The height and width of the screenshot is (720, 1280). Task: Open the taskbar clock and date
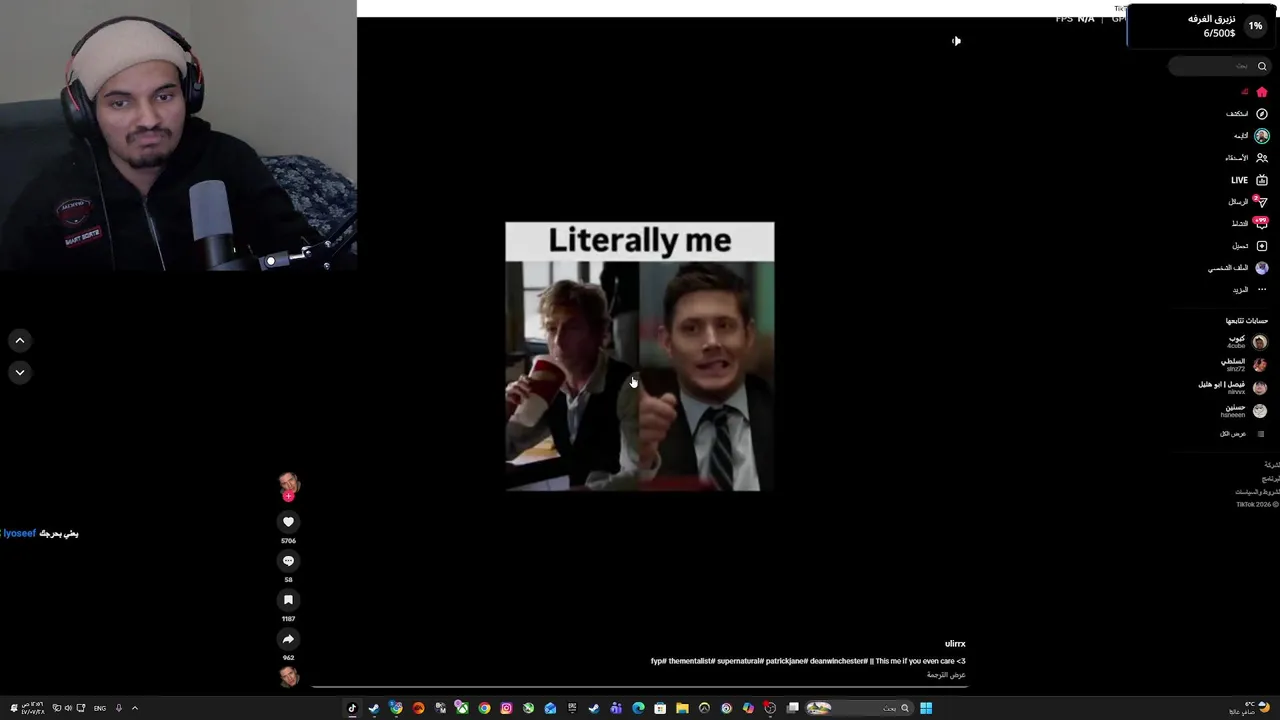click(32, 708)
